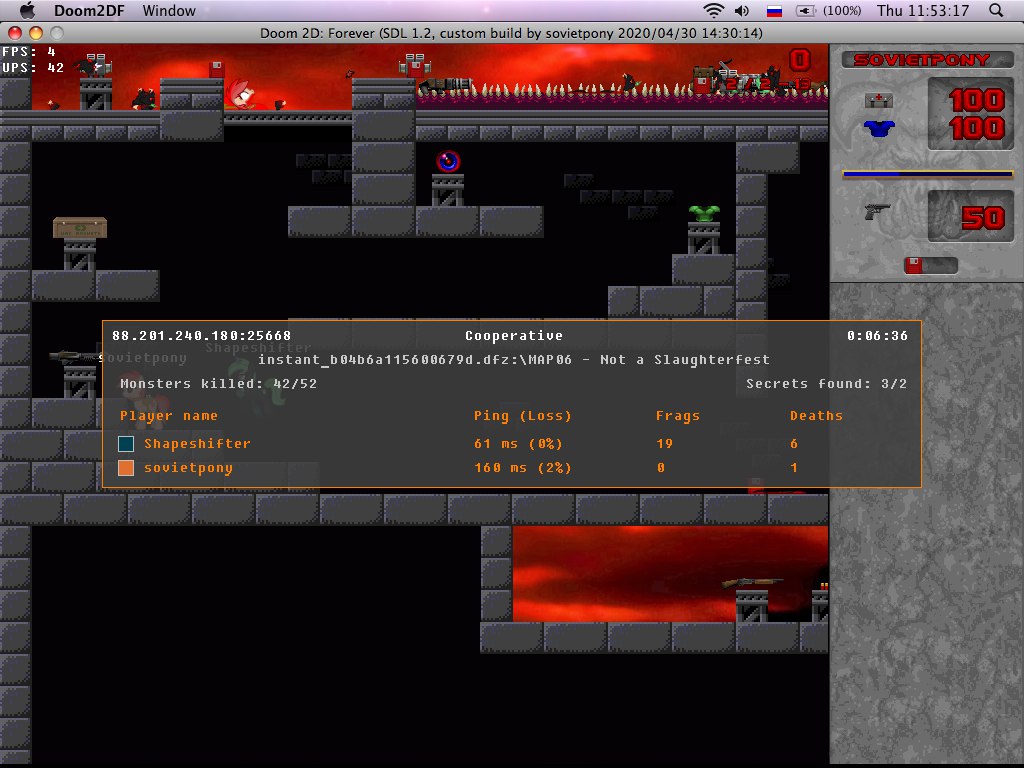This screenshot has height=768, width=1024.
Task: Click the red keycard icon in HUD
Action: tap(913, 264)
